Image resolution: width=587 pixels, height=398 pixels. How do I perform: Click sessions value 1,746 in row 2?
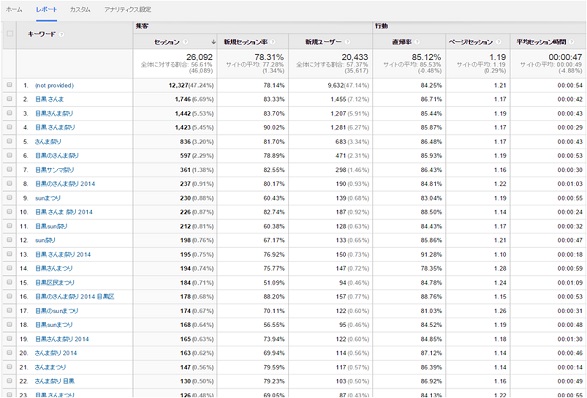(183, 99)
